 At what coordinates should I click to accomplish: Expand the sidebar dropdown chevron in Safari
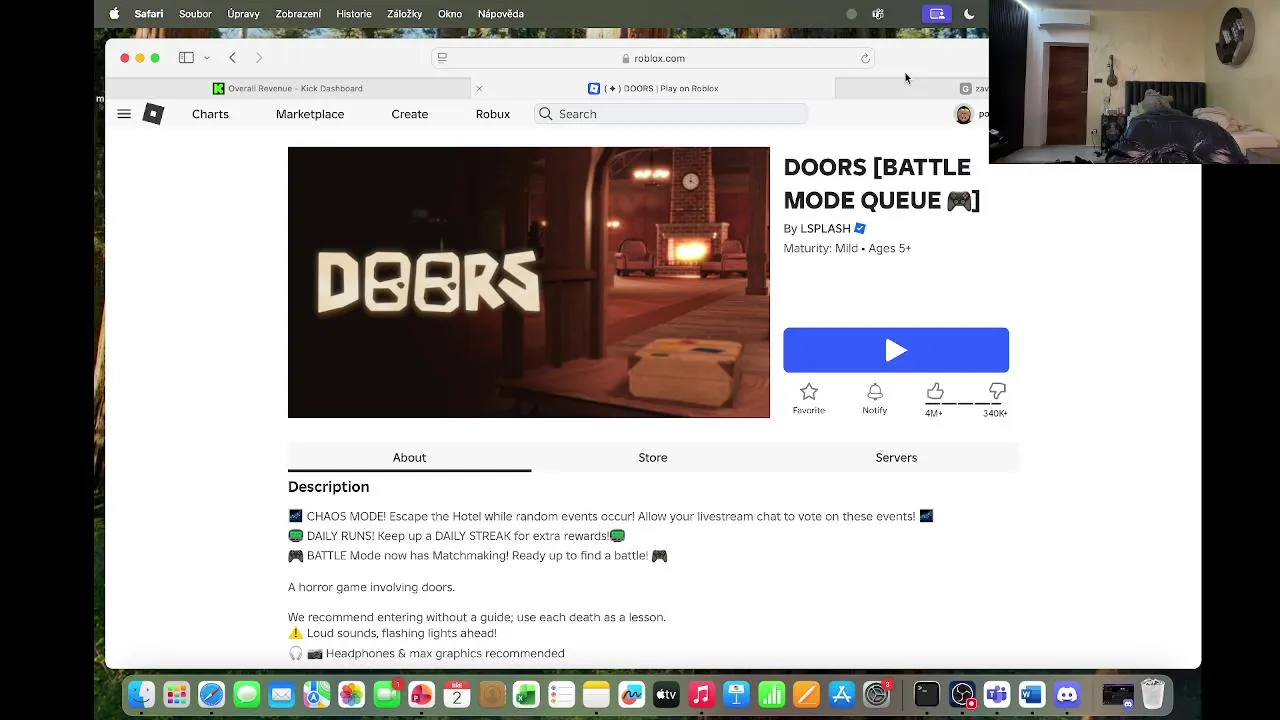(207, 58)
